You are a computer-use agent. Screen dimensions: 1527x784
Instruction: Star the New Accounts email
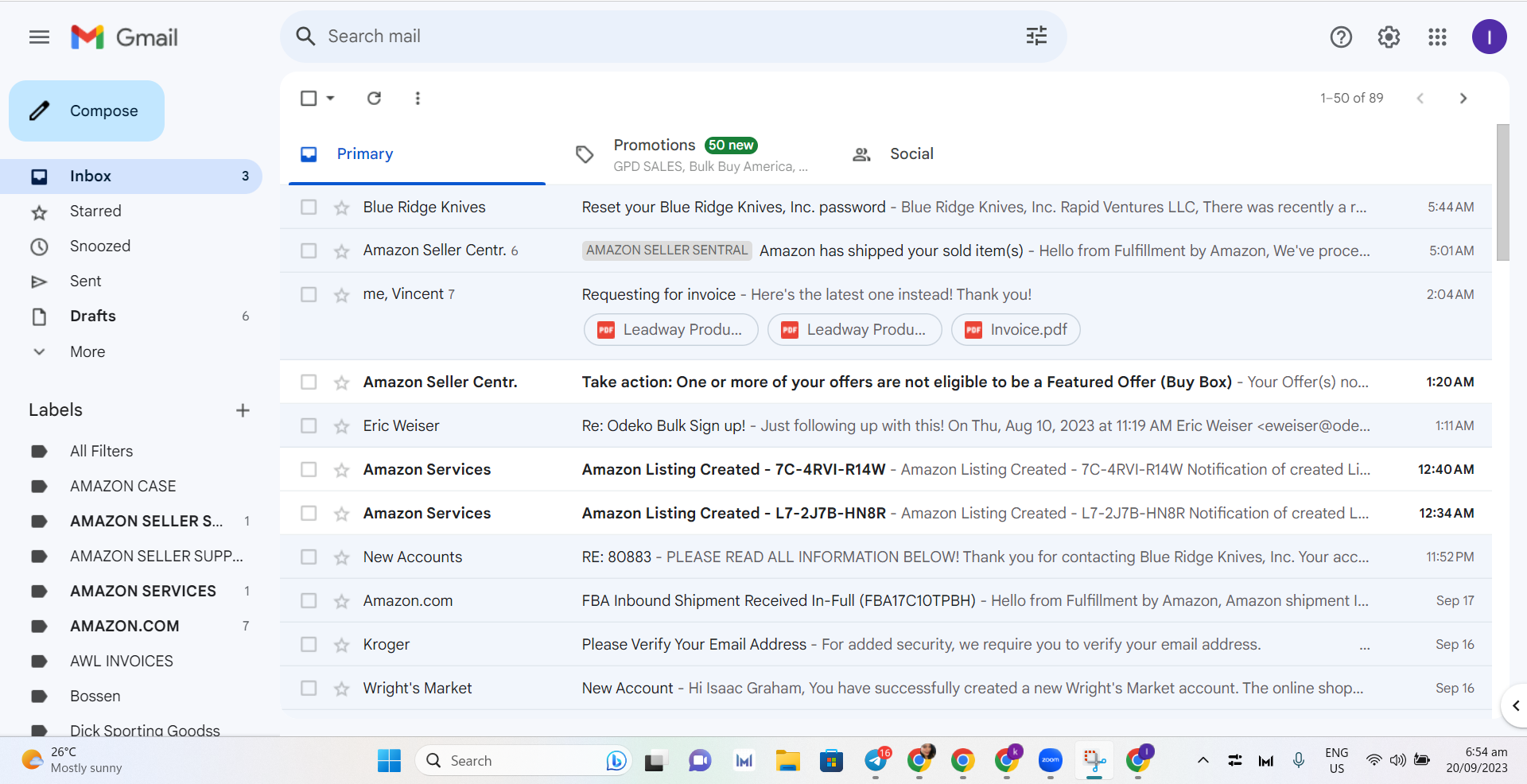tap(342, 557)
